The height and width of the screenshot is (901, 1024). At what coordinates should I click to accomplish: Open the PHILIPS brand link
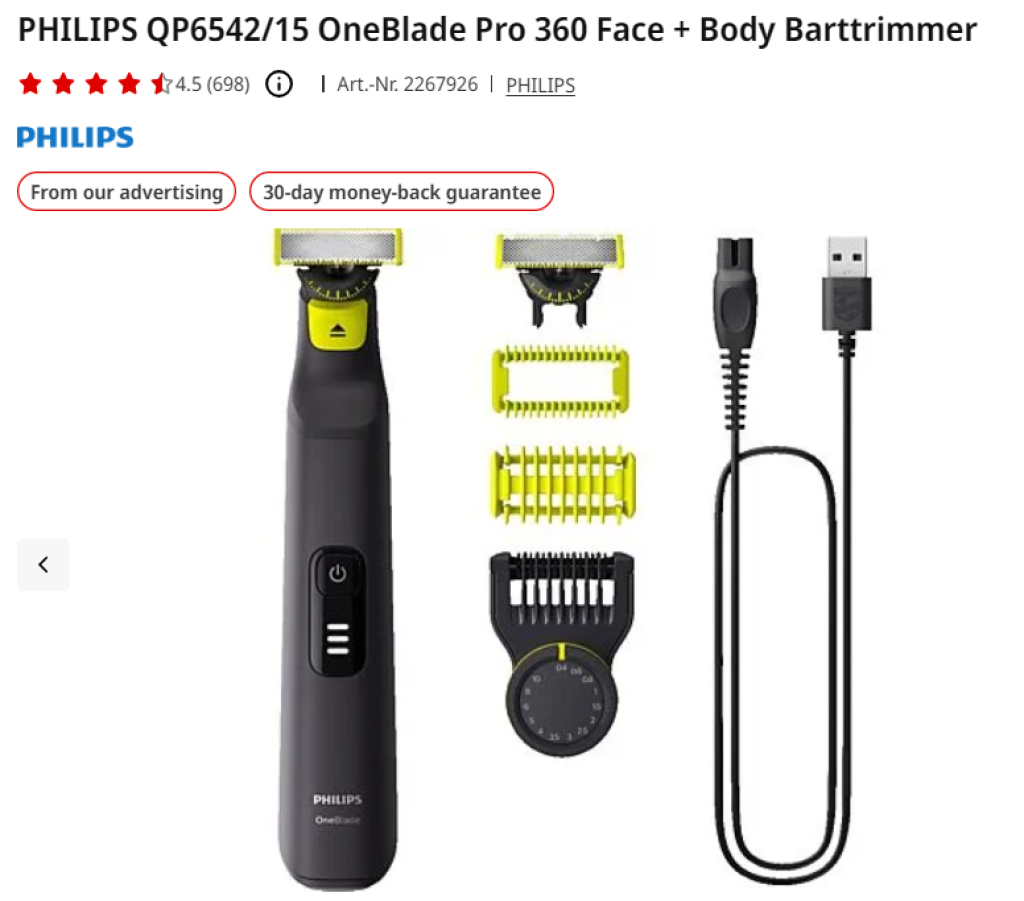coord(540,85)
